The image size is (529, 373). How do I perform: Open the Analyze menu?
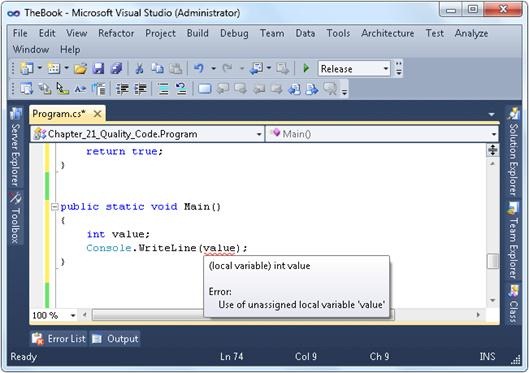click(471, 33)
